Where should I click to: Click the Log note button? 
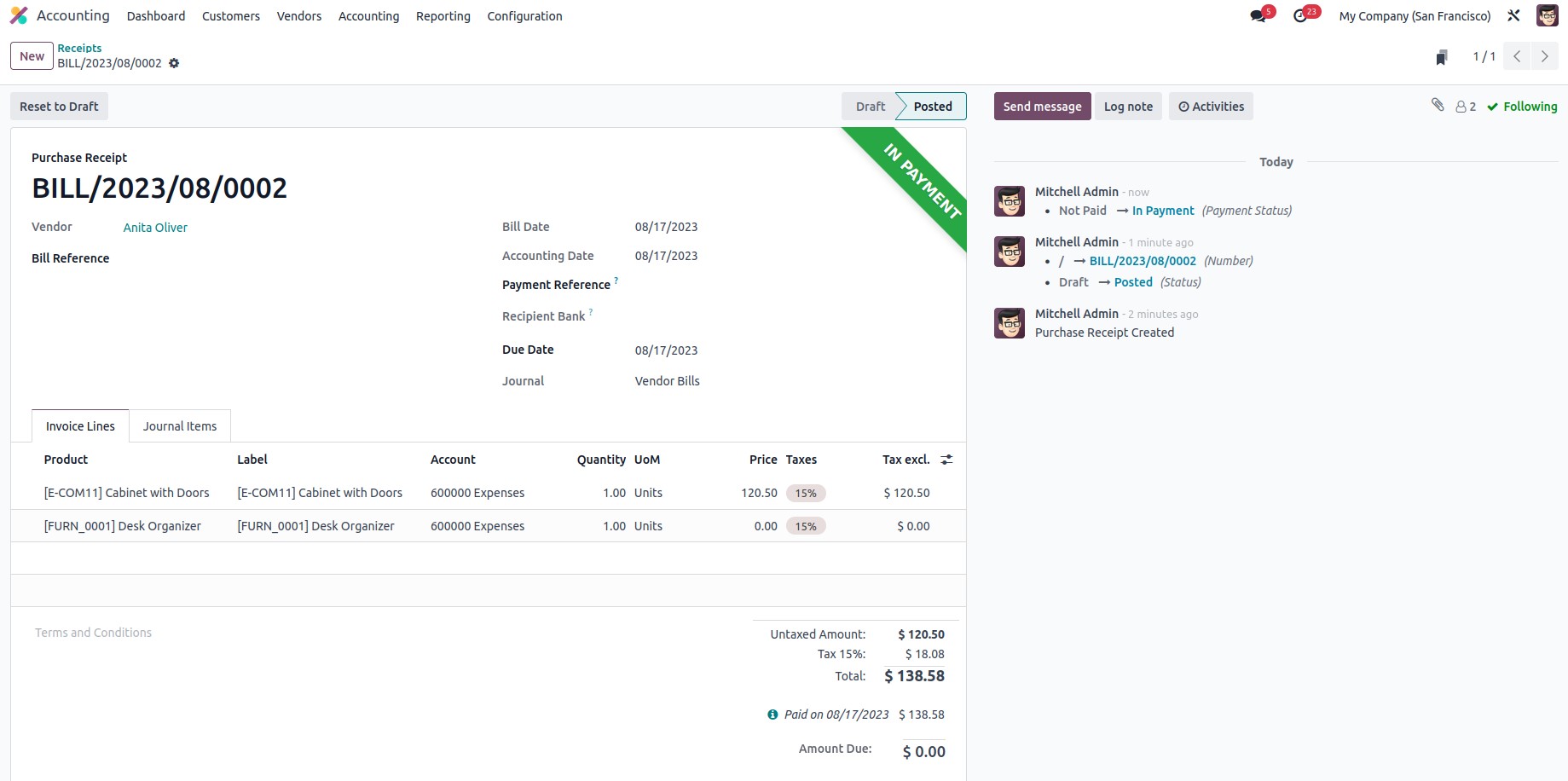[1128, 107]
